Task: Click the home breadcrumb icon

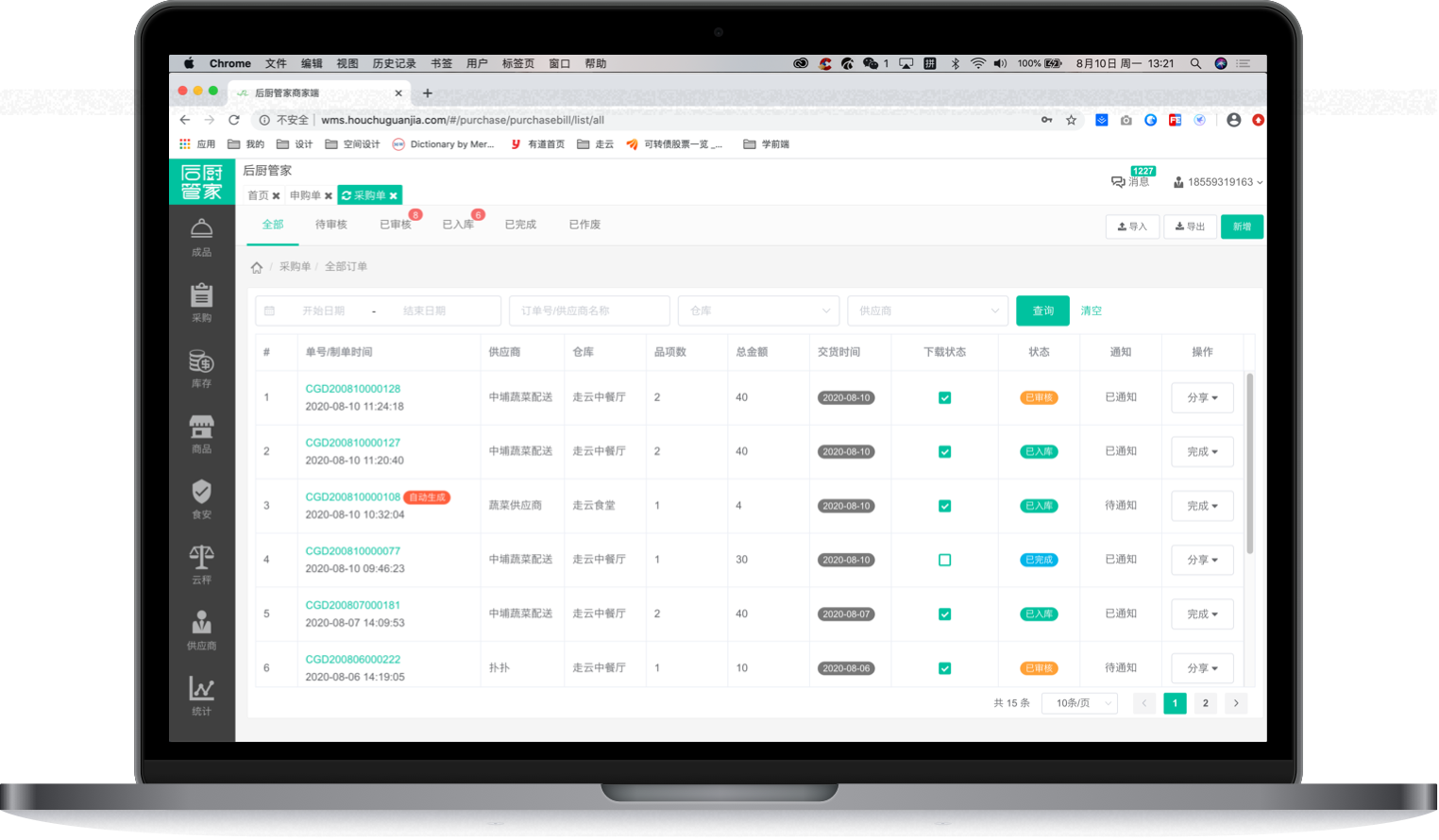Action: (x=257, y=267)
